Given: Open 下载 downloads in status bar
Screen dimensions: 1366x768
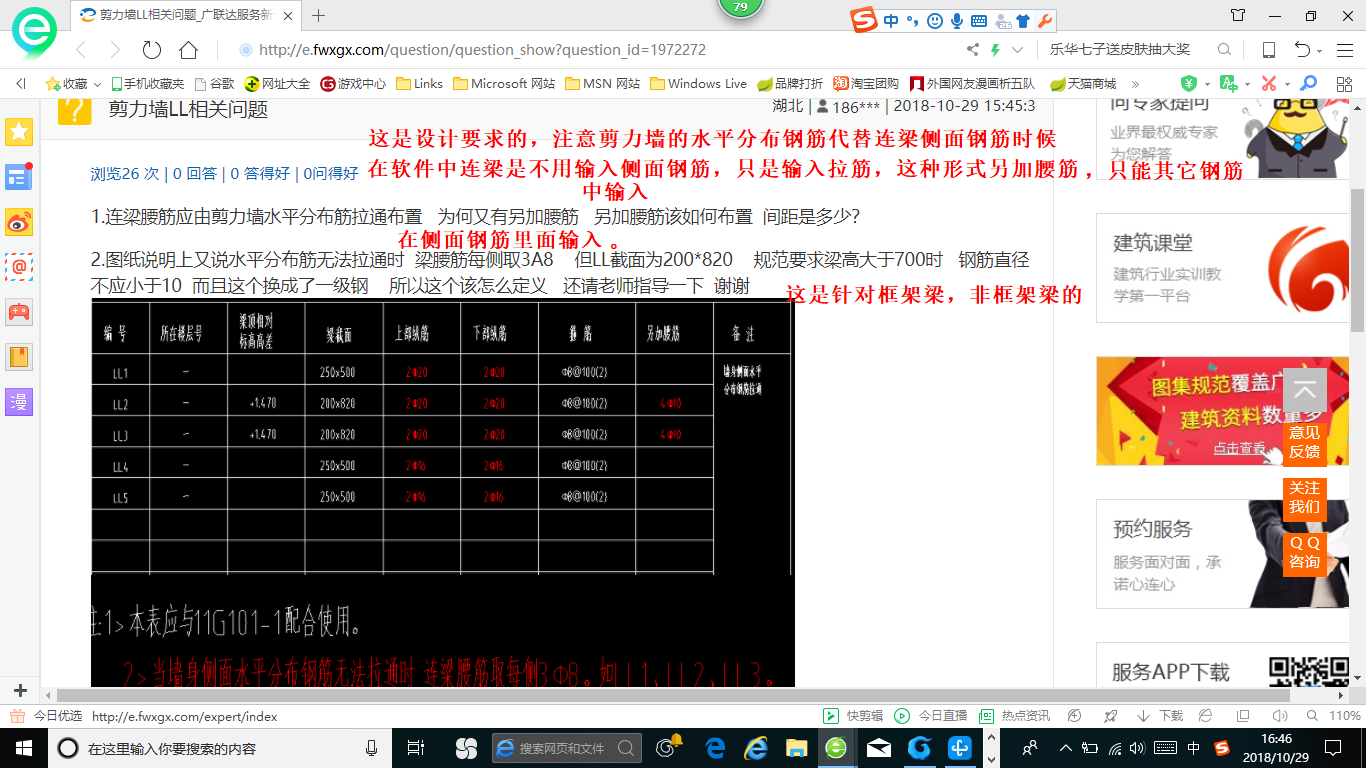Looking at the screenshot, I should (x=1160, y=716).
